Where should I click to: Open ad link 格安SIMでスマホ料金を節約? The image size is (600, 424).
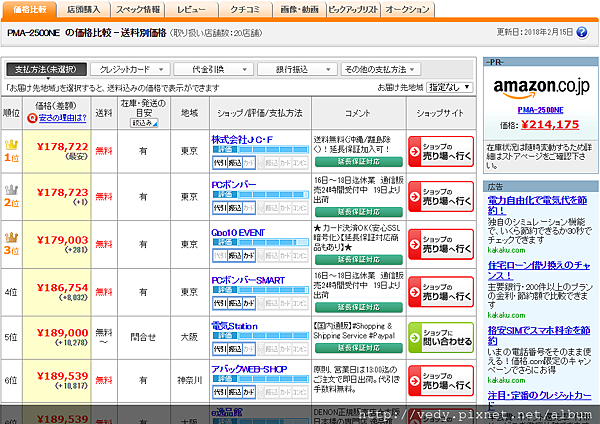point(539,336)
